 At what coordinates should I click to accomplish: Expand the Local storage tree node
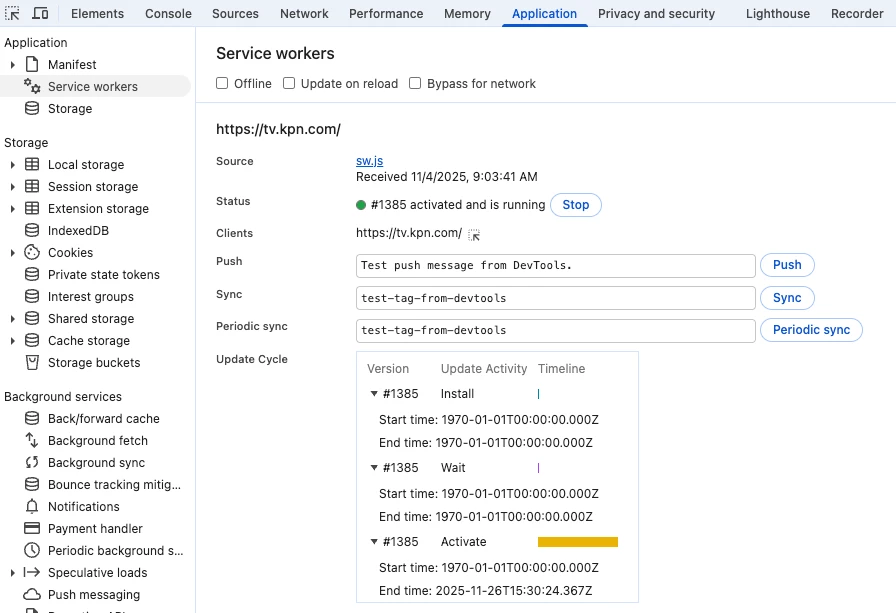13,165
